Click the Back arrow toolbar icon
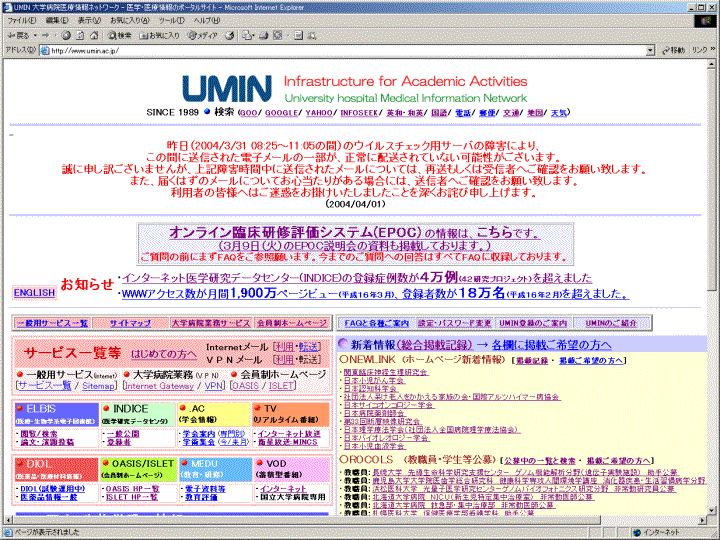720x540 pixels. coord(14,35)
